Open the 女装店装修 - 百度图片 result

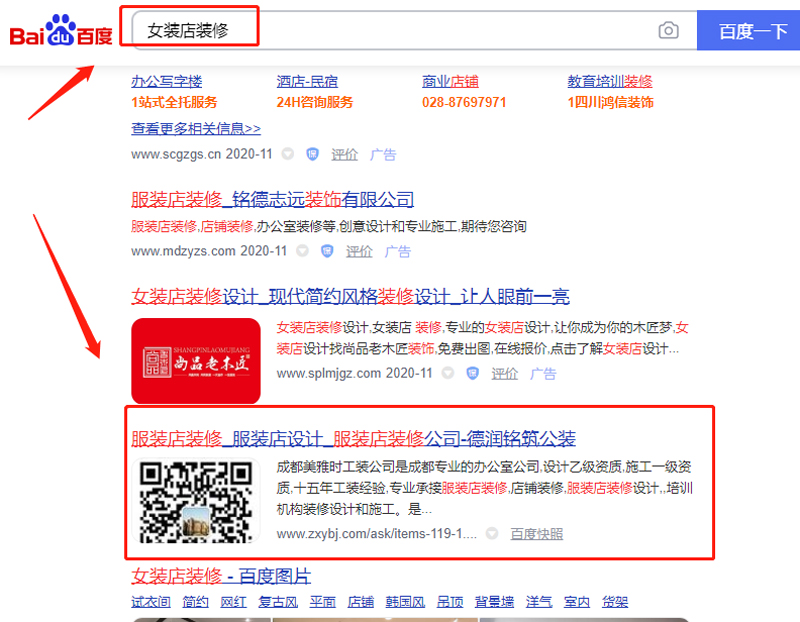coord(221,576)
